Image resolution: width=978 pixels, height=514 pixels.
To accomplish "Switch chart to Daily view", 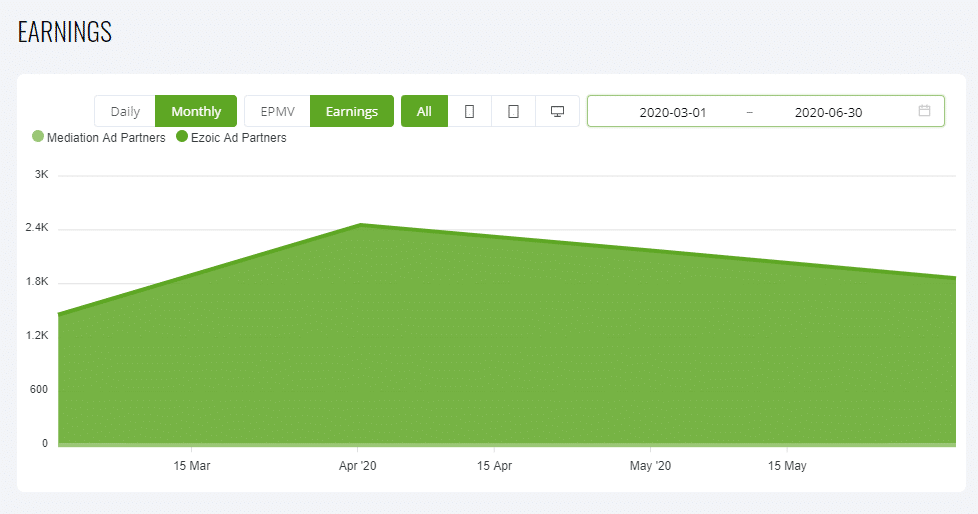I will coord(125,111).
